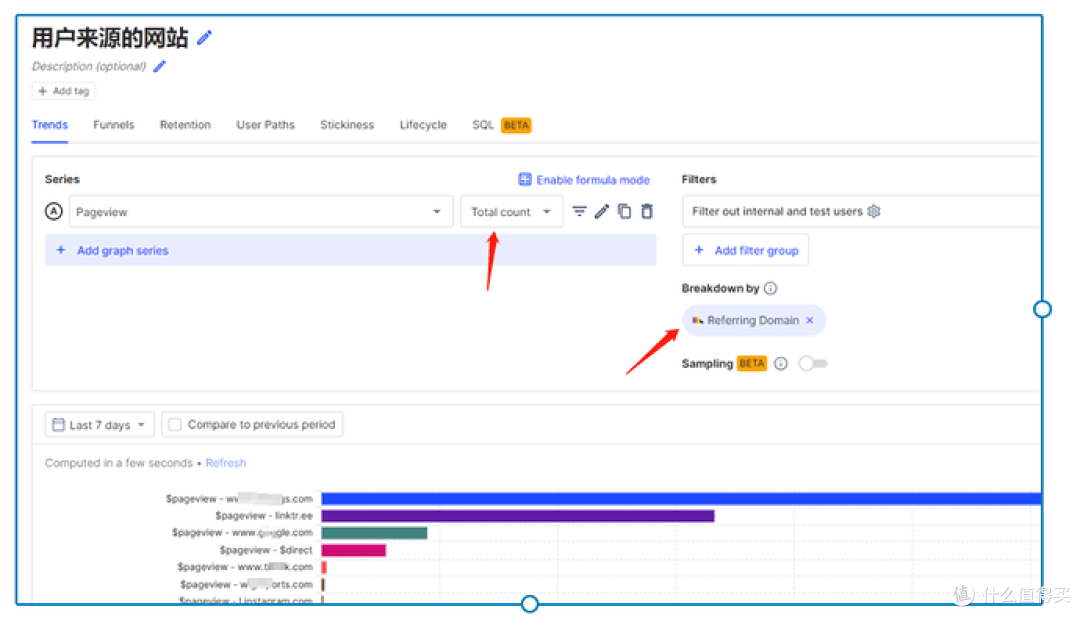Open the Last 7 days date range dropdown

100,425
